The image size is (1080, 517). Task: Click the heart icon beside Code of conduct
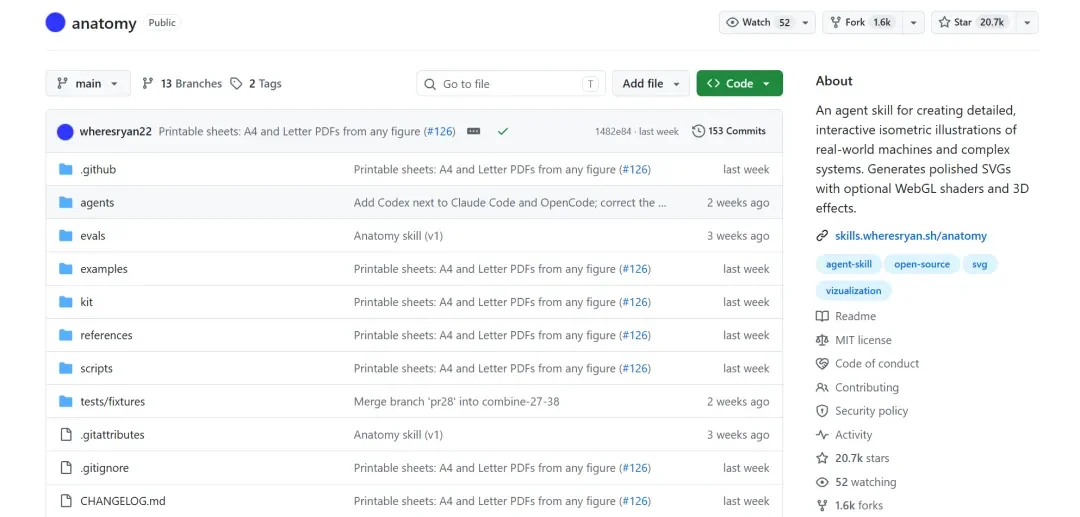tap(822, 363)
